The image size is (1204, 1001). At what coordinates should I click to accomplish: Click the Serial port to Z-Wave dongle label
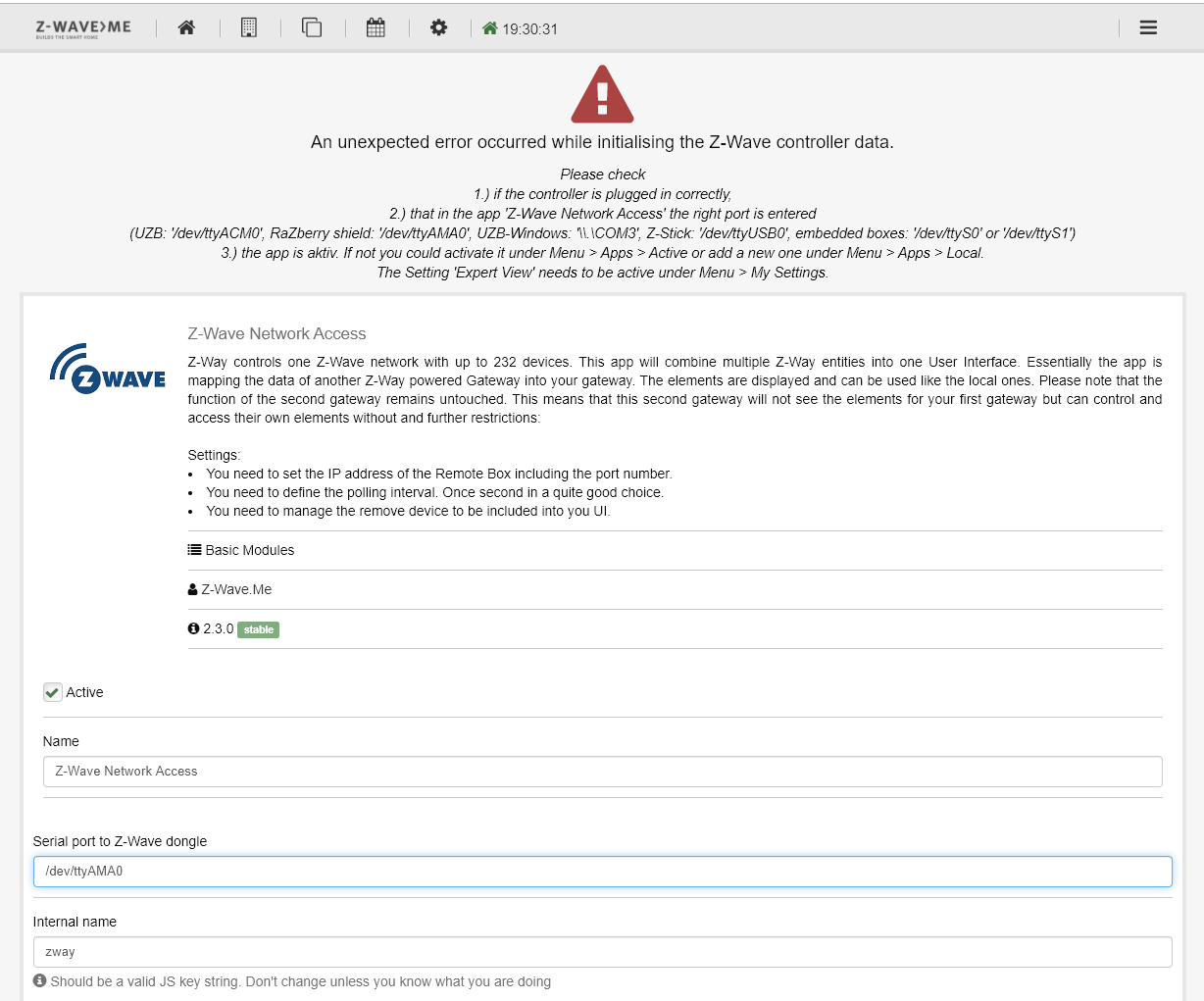(121, 841)
